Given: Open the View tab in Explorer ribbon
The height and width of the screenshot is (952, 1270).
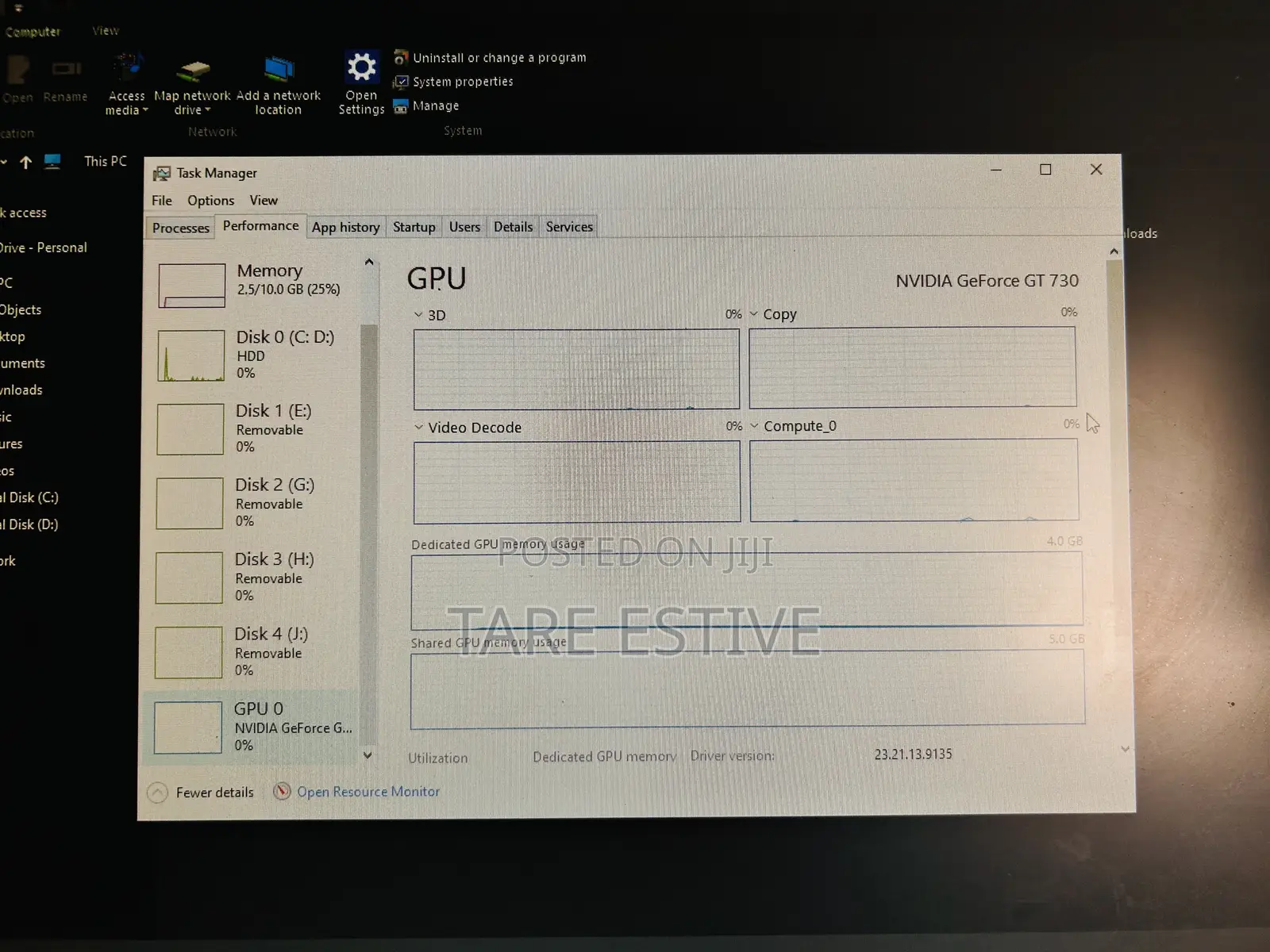Looking at the screenshot, I should pyautogui.click(x=106, y=31).
